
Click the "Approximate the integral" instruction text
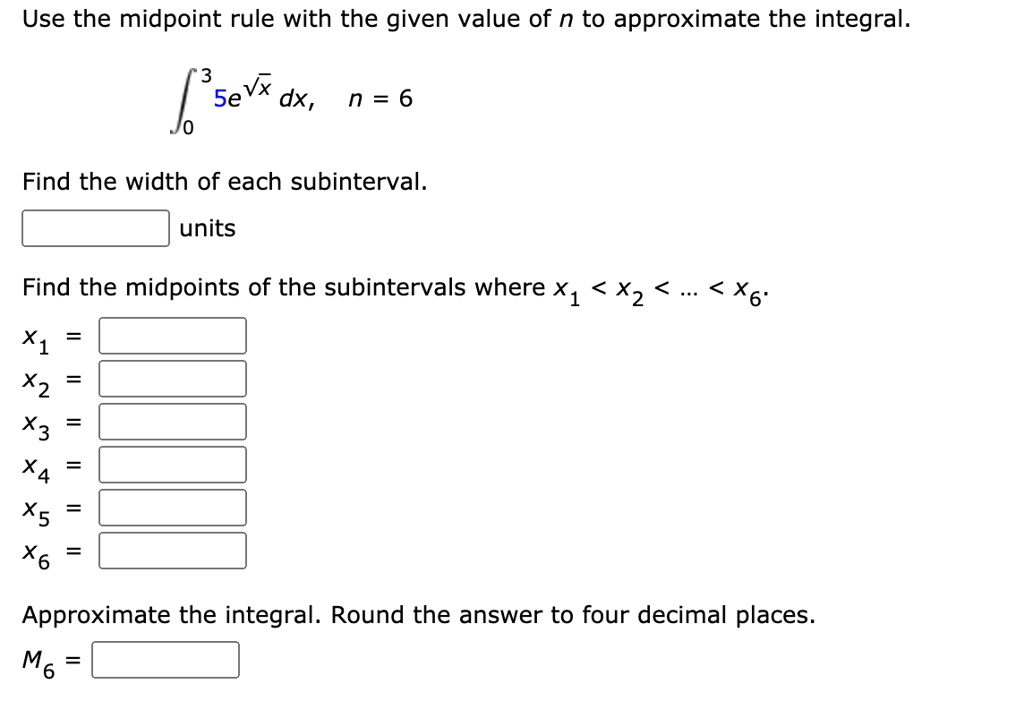pos(172,615)
